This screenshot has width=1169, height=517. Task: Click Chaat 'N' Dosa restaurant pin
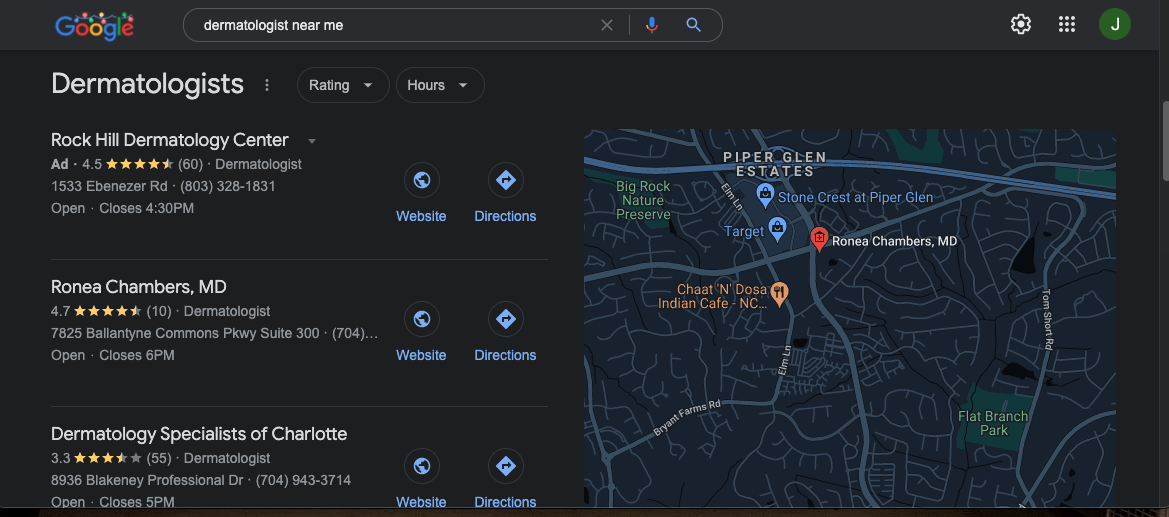pyautogui.click(x=779, y=293)
